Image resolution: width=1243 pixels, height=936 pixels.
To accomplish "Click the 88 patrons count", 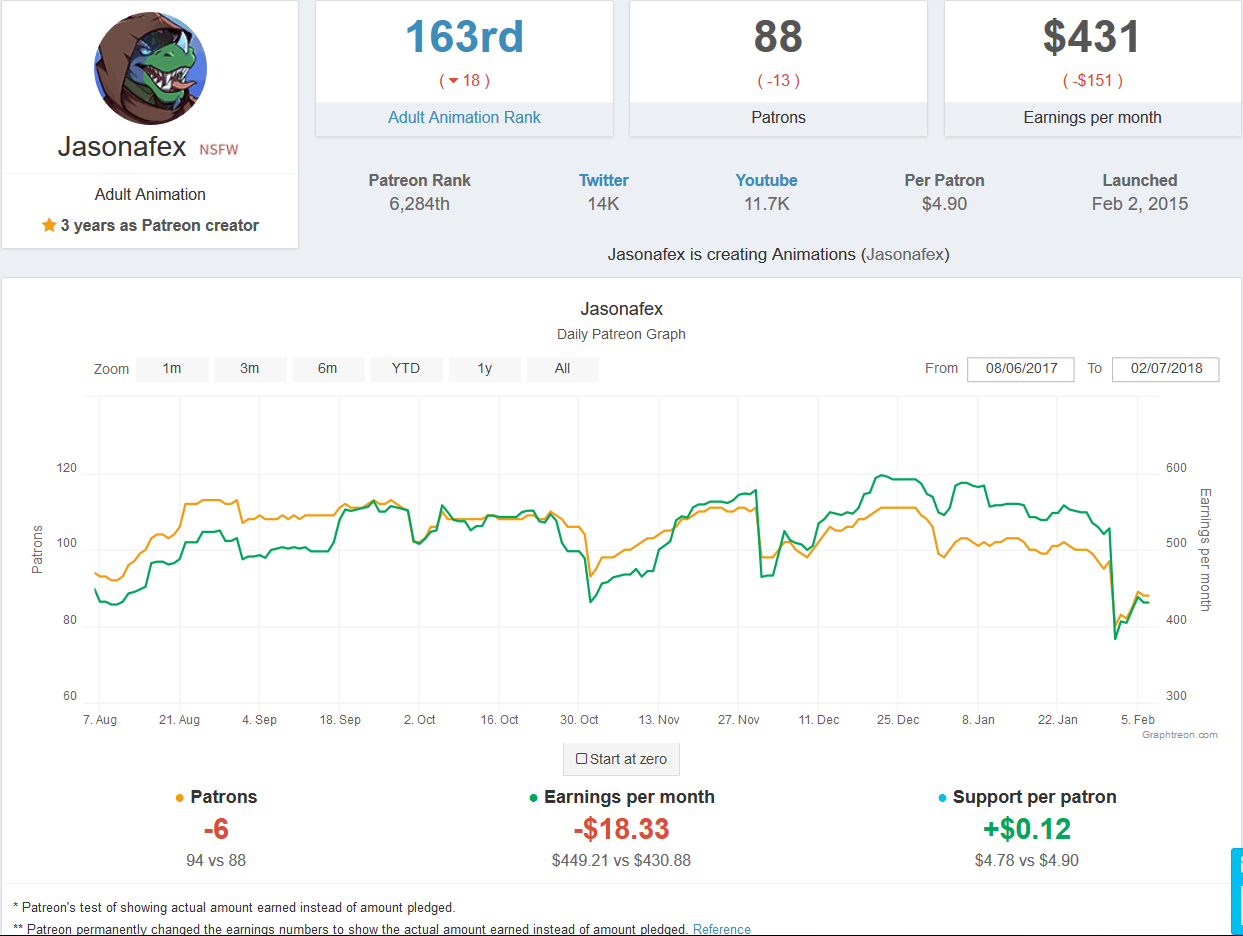I will point(778,37).
